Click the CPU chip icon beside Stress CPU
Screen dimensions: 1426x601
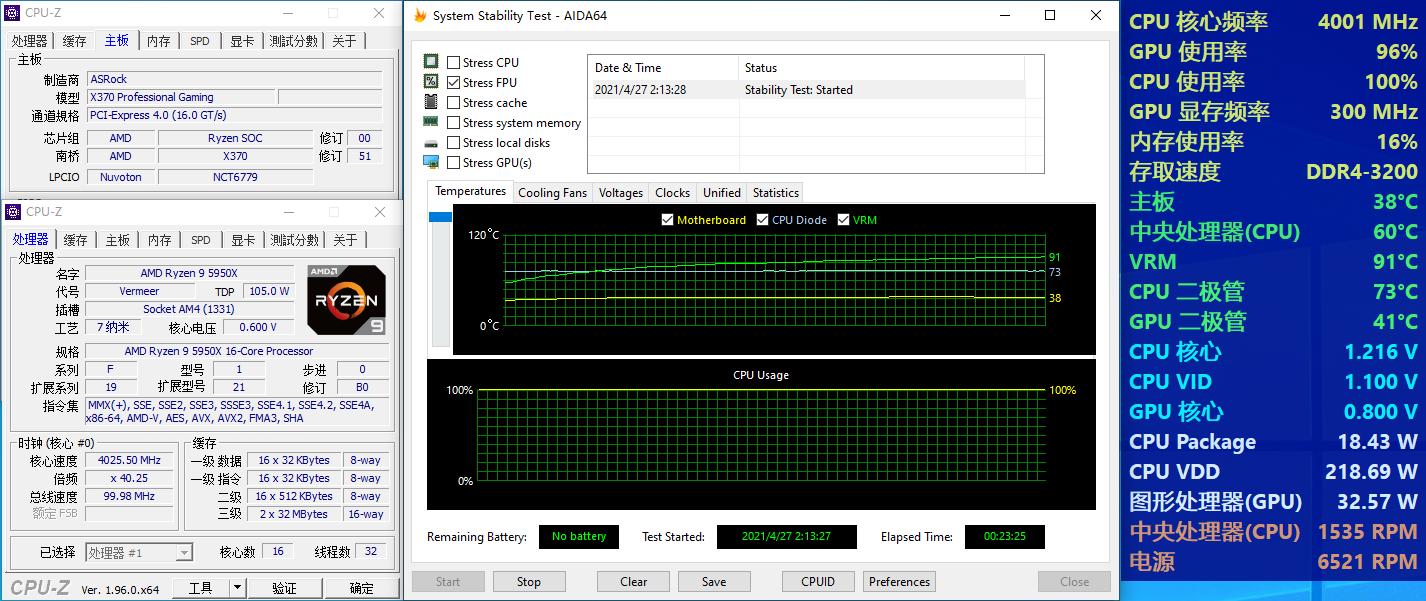[x=431, y=62]
